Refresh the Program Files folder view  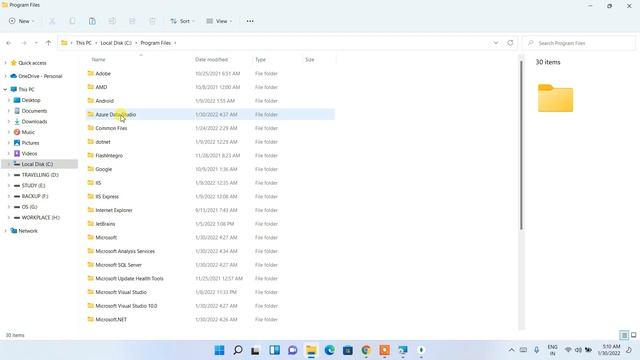[x=510, y=43]
